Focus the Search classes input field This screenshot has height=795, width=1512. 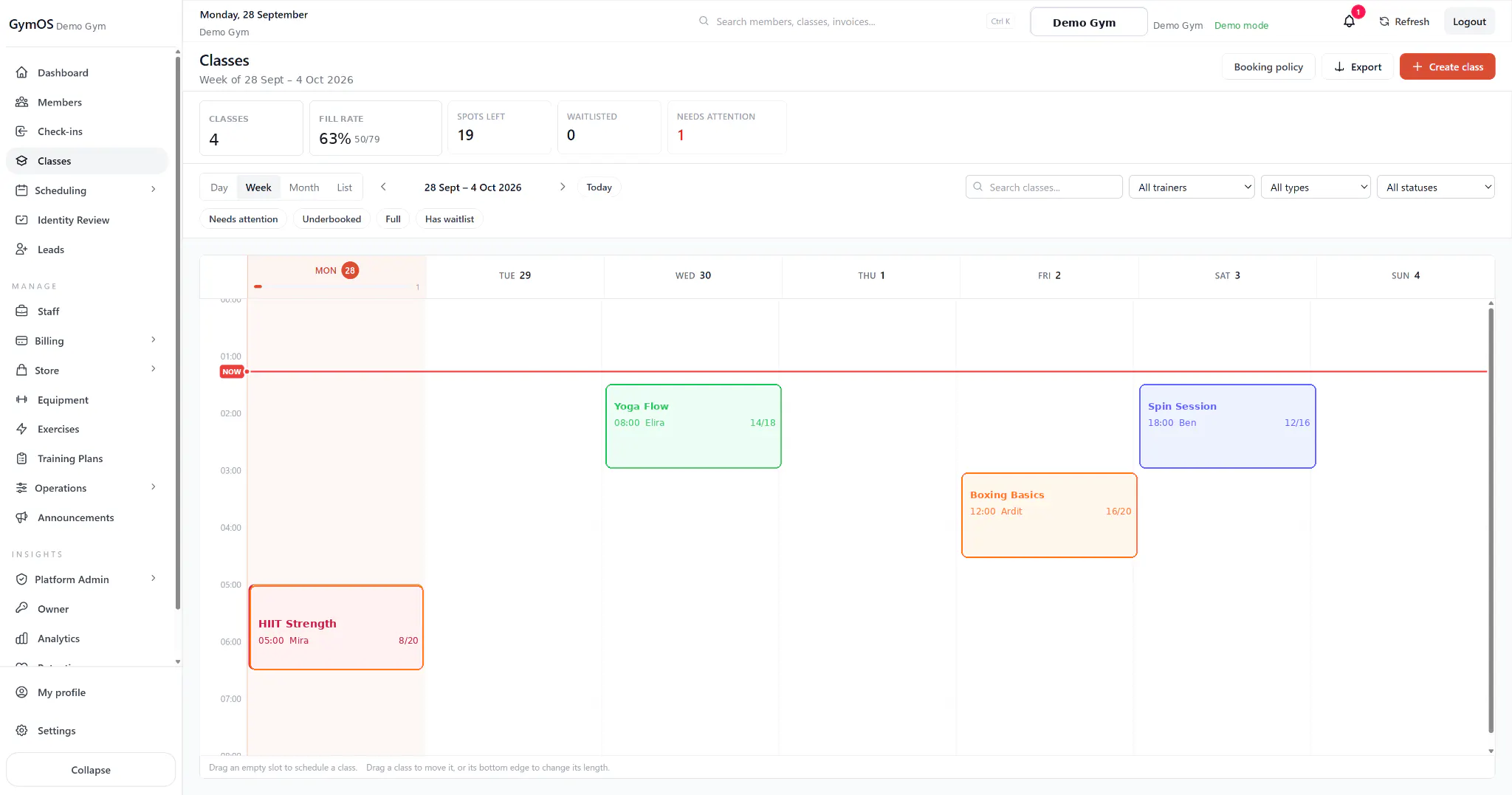coord(1044,187)
